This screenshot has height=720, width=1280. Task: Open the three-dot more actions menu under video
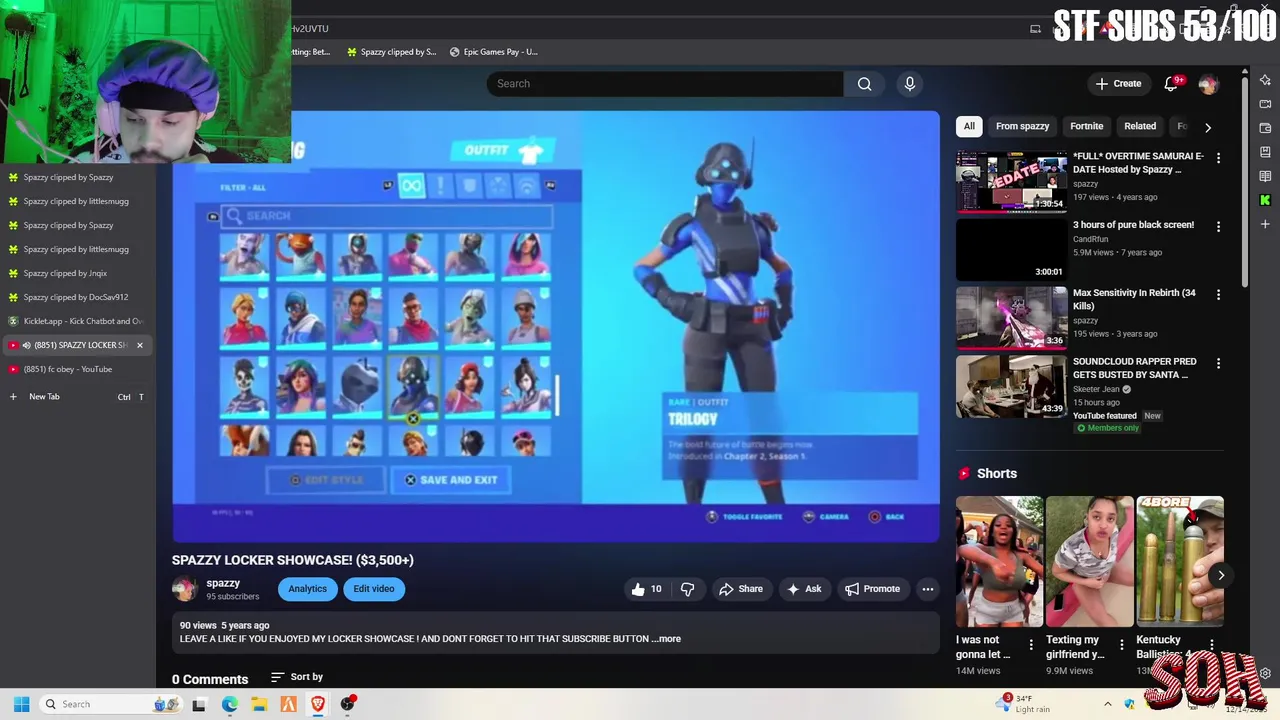[x=928, y=589]
